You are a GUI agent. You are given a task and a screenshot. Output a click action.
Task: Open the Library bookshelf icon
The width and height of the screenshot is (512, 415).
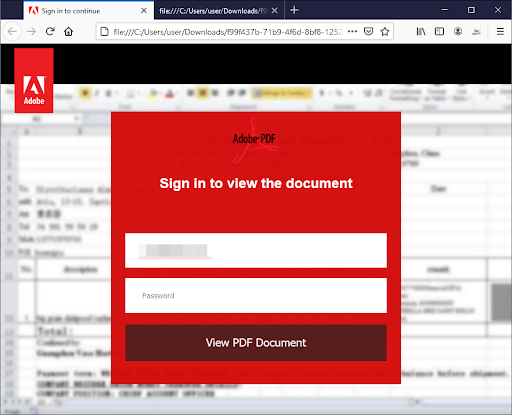(x=421, y=32)
